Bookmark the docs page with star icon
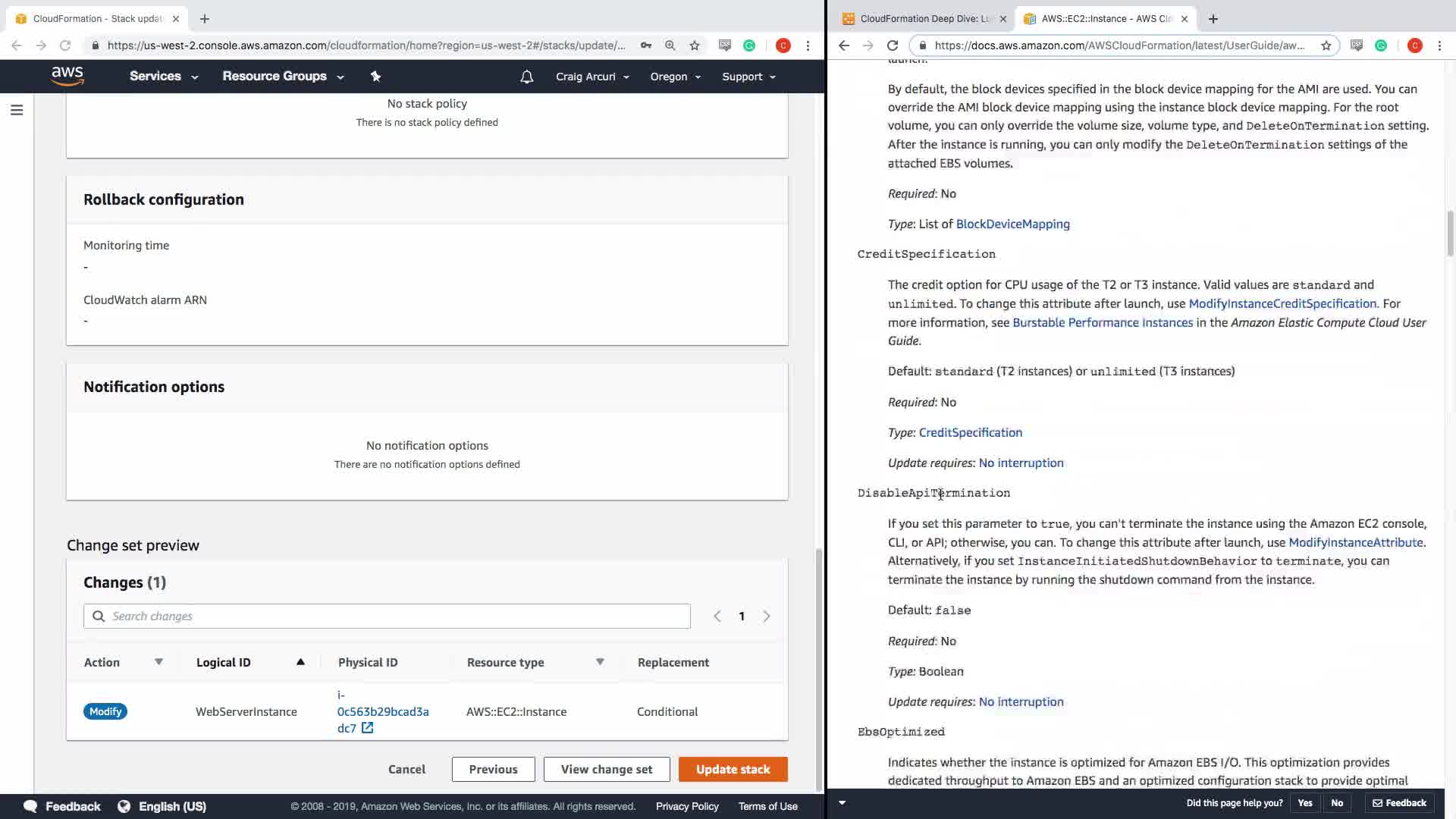Image resolution: width=1456 pixels, height=819 pixels. click(x=1326, y=45)
